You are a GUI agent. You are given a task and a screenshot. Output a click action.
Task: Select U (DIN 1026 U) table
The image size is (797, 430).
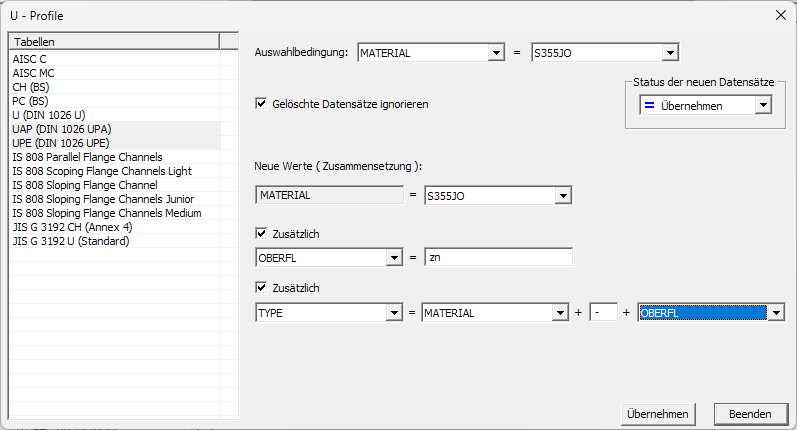click(49, 115)
